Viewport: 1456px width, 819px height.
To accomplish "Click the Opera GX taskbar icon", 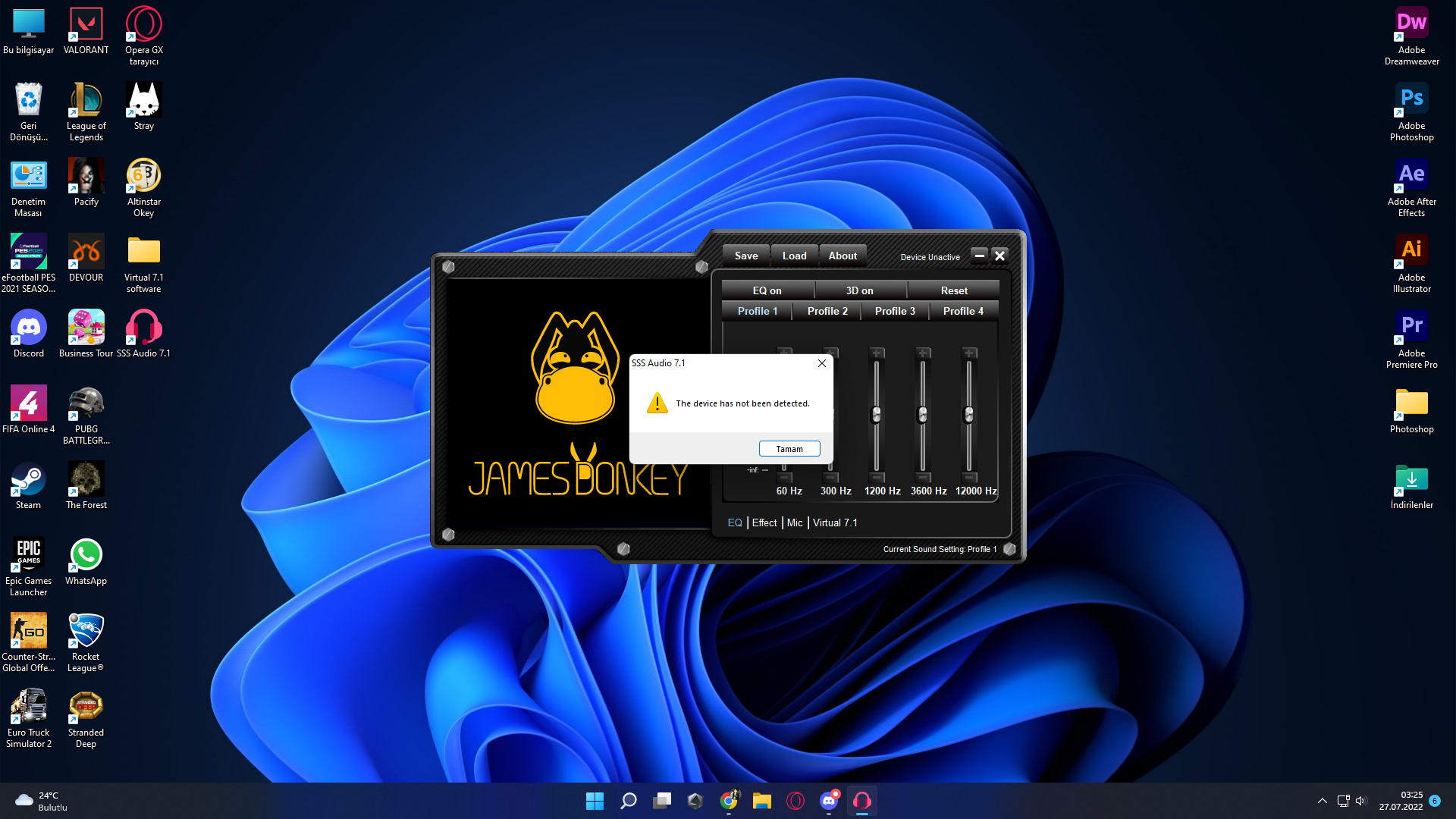I will click(x=795, y=801).
